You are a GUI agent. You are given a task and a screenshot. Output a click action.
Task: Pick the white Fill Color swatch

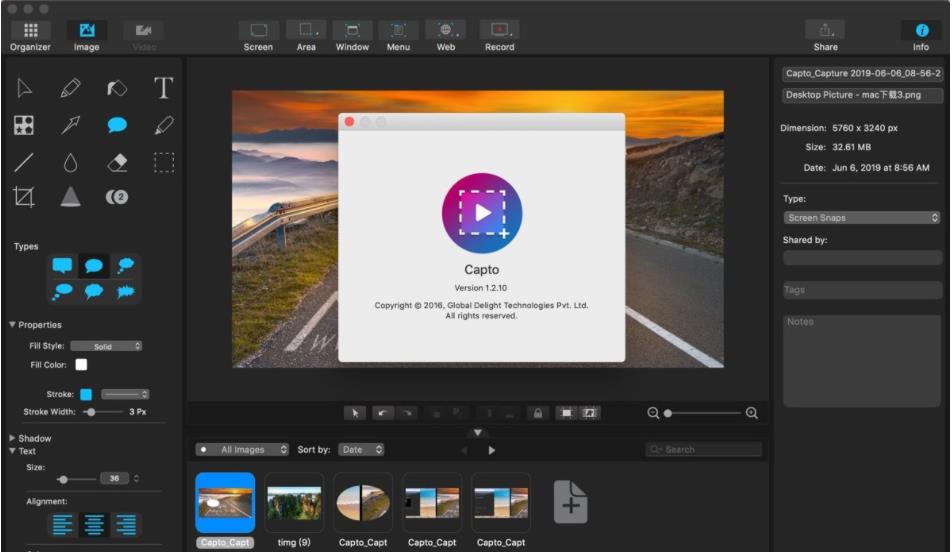[x=81, y=365]
